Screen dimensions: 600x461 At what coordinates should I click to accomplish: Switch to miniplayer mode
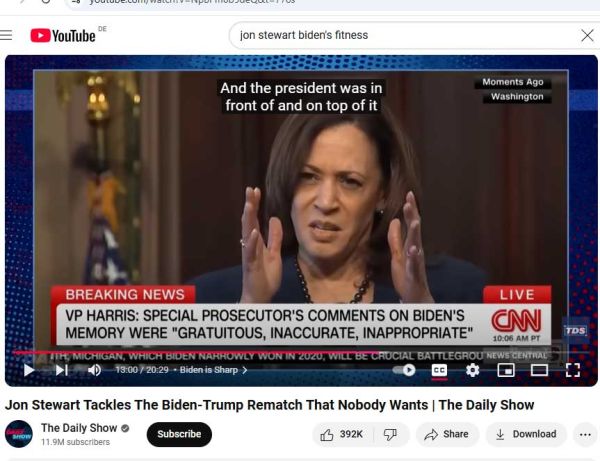(x=505, y=370)
